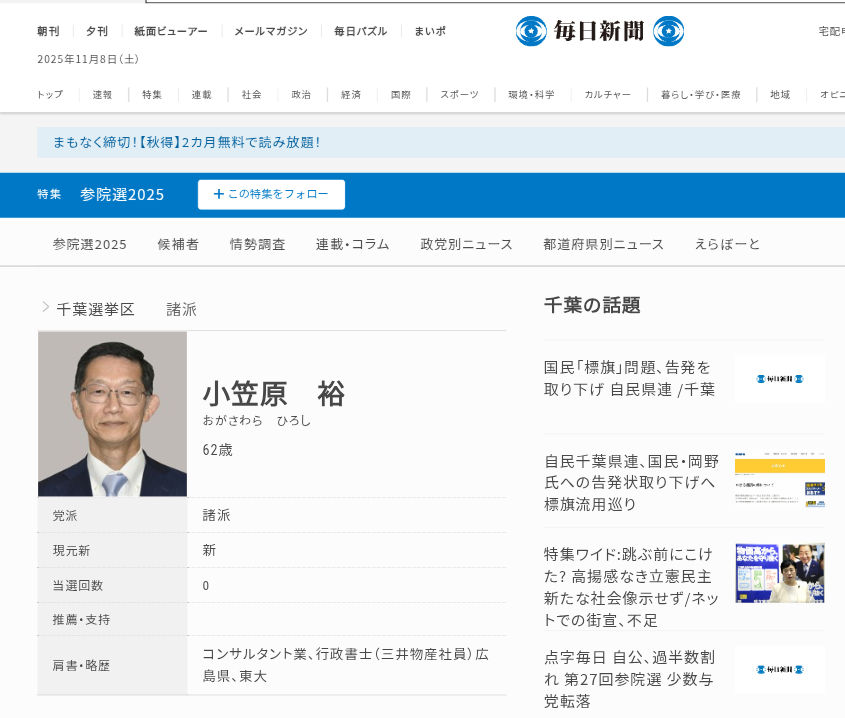Open the 候補者 tab
The image size is (845, 718).
tap(178, 244)
